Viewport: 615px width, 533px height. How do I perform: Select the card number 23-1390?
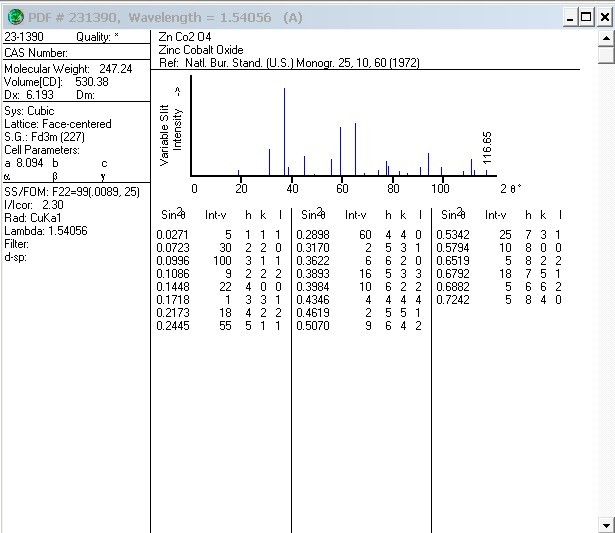(x=24, y=37)
